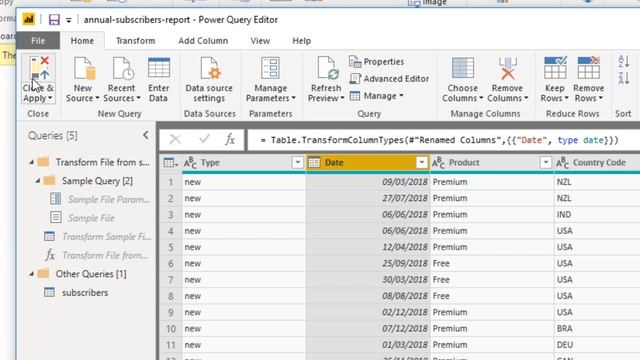Screen dimensions: 640x360
Task: Expand the New Source dropdown
Action: point(97,98)
